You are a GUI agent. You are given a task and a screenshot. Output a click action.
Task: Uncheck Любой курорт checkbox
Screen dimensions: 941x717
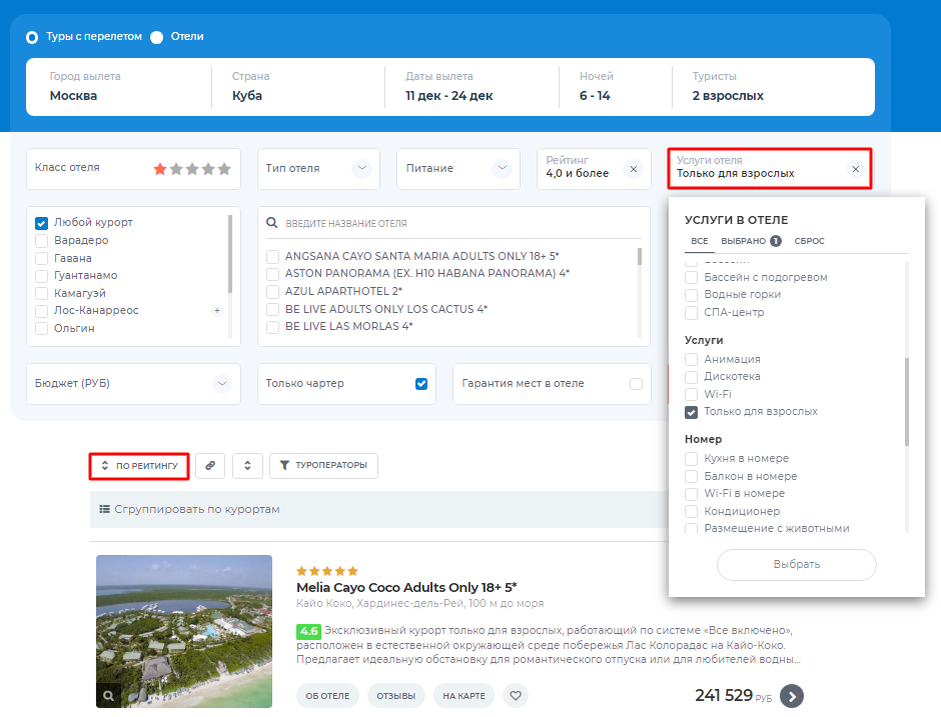click(x=41, y=223)
